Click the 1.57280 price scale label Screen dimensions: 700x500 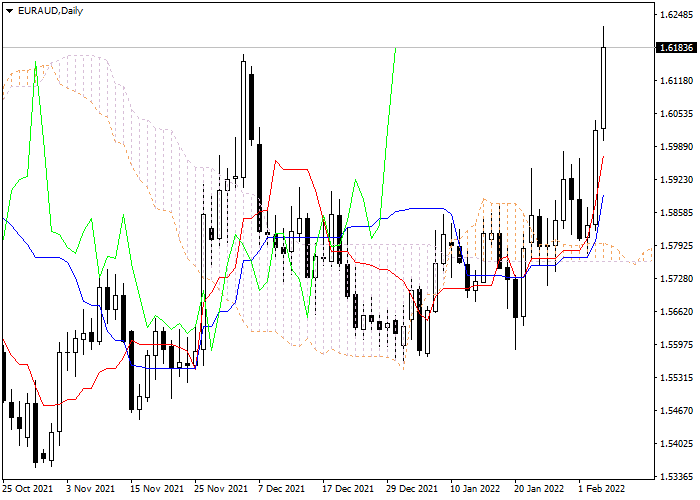pyautogui.click(x=676, y=279)
